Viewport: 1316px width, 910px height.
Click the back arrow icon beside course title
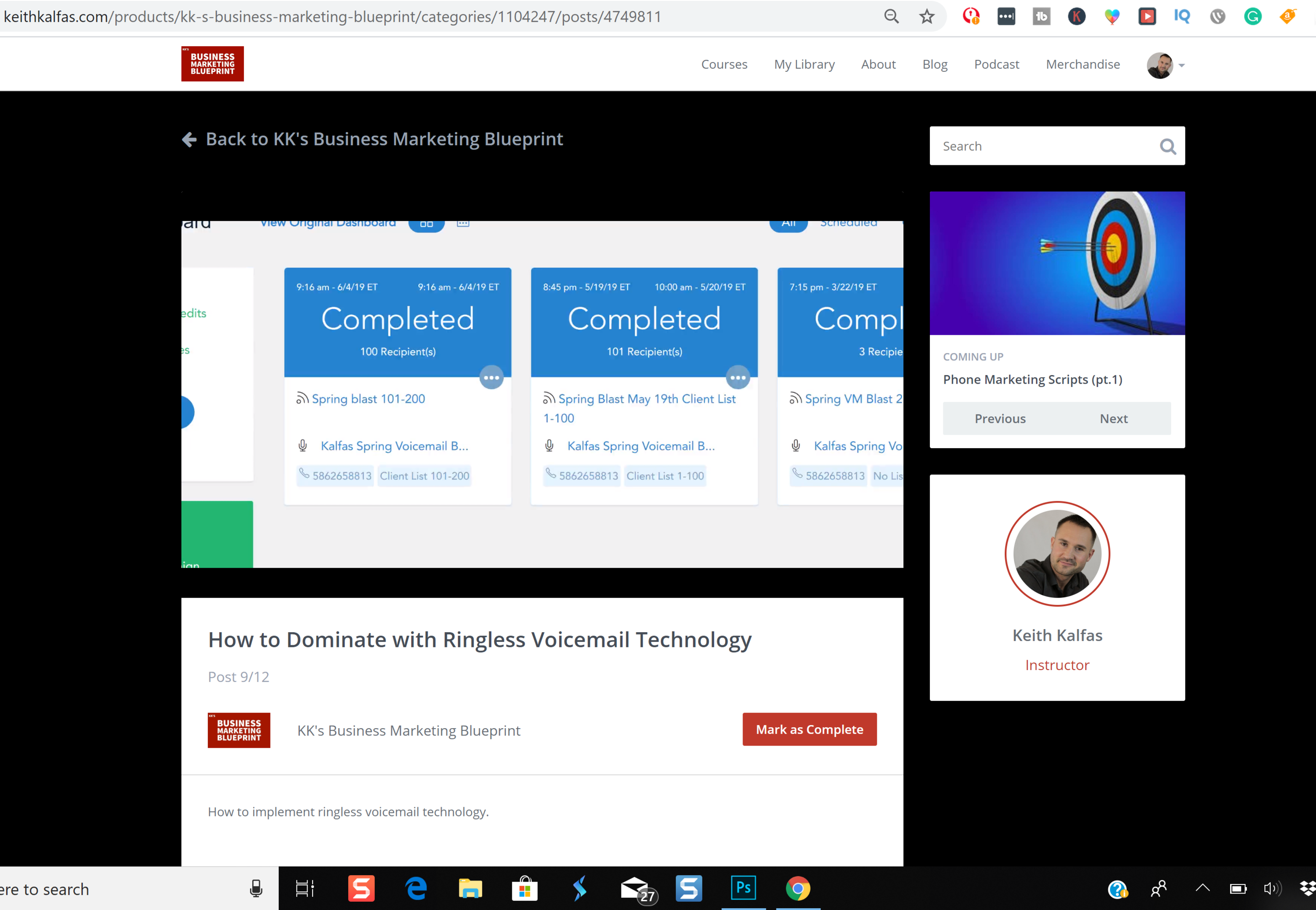pos(189,139)
